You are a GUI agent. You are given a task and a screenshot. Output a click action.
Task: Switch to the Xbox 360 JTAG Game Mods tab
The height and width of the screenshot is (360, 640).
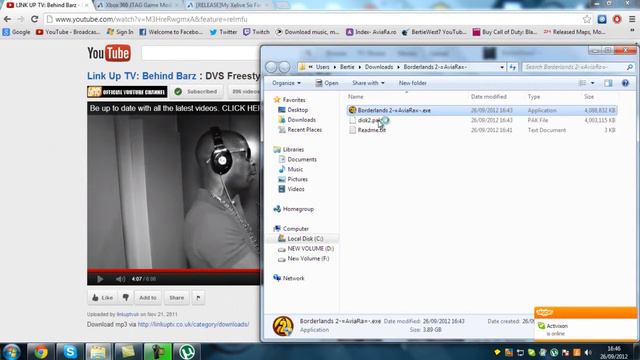[139, 5]
